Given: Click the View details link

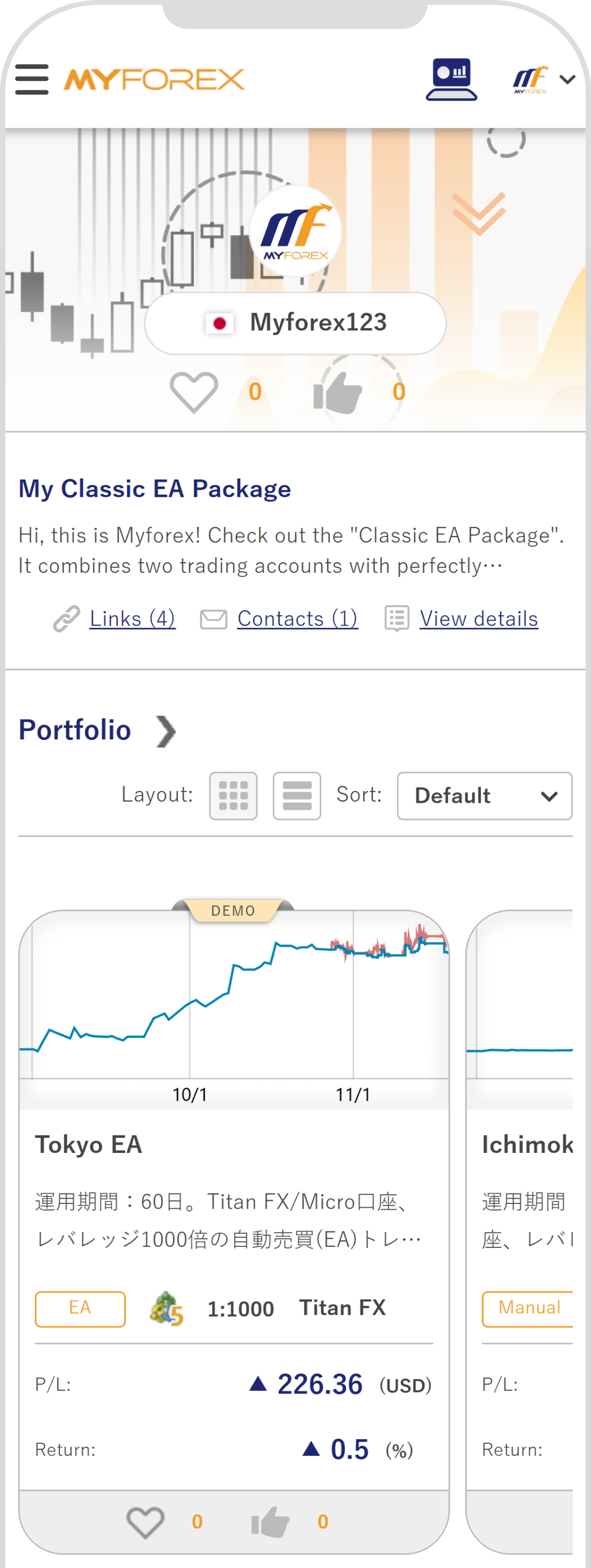Looking at the screenshot, I should 478,619.
